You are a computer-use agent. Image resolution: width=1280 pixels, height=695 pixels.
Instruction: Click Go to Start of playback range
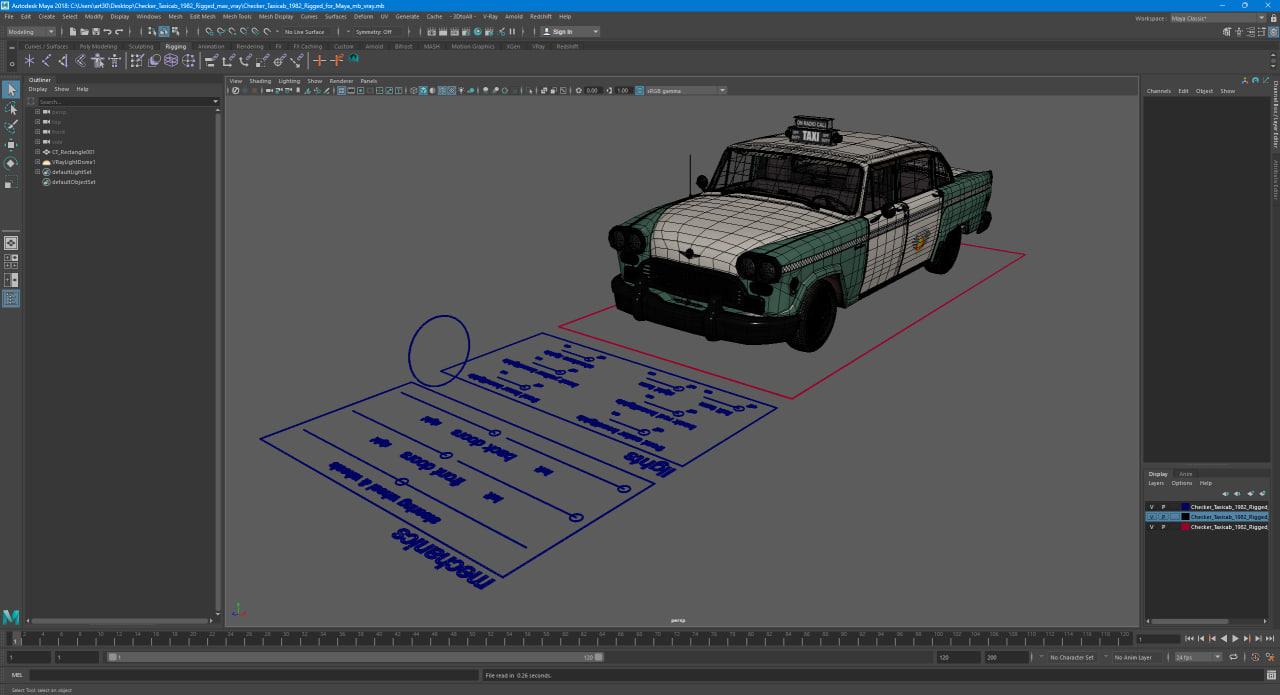pyautogui.click(x=1189, y=638)
